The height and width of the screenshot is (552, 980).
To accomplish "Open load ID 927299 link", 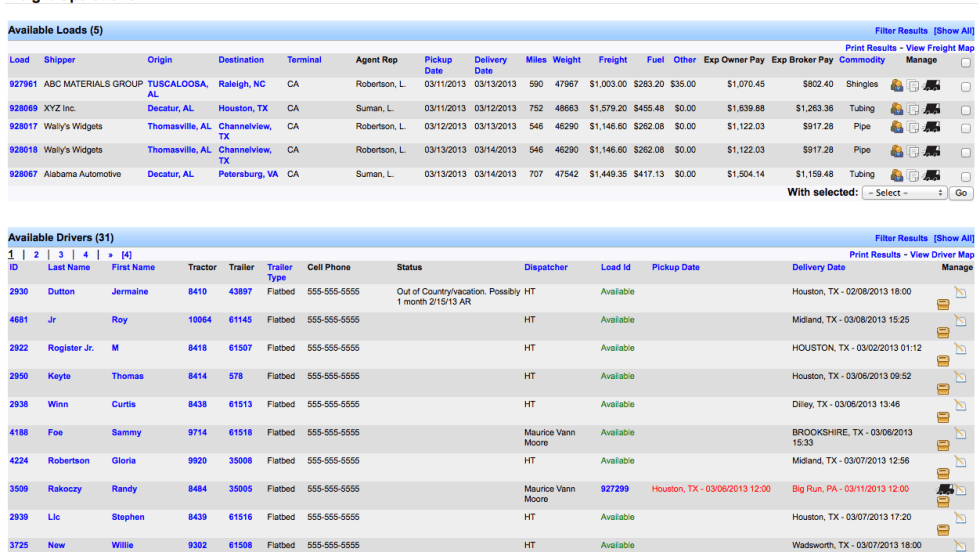I will (x=615, y=489).
